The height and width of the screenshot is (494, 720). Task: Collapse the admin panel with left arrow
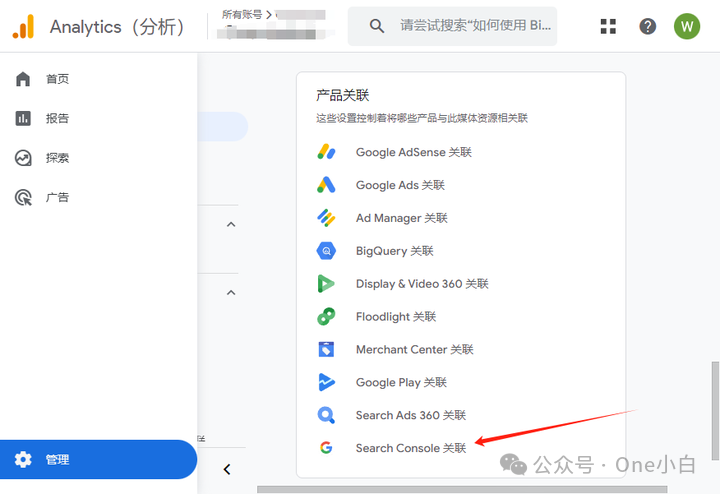pos(227,469)
